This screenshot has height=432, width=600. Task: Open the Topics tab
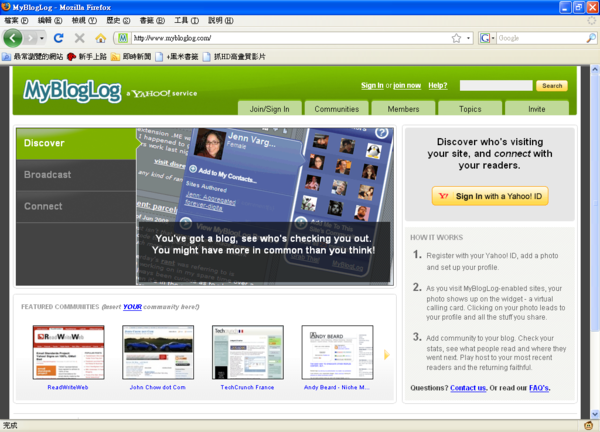(470, 109)
